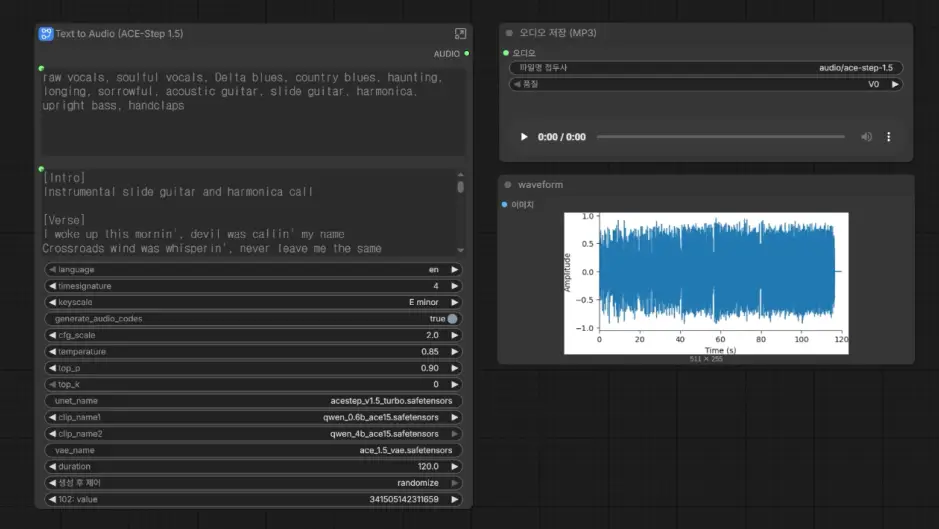Select previous clip_name2 model
Screen dimensions: 939x529
pos(52,434)
